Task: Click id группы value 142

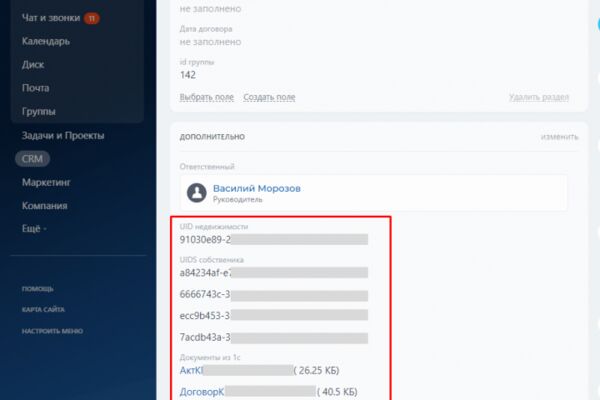Action: tap(188, 75)
